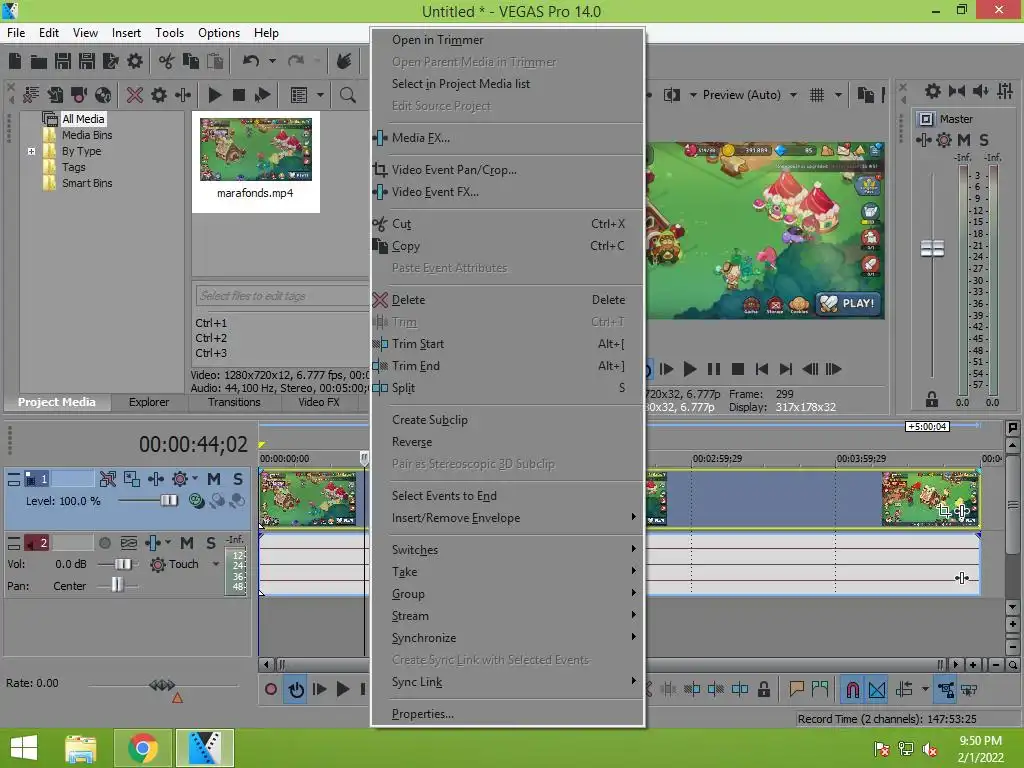Solo video track 1
This screenshot has height=768, width=1024.
click(x=238, y=479)
